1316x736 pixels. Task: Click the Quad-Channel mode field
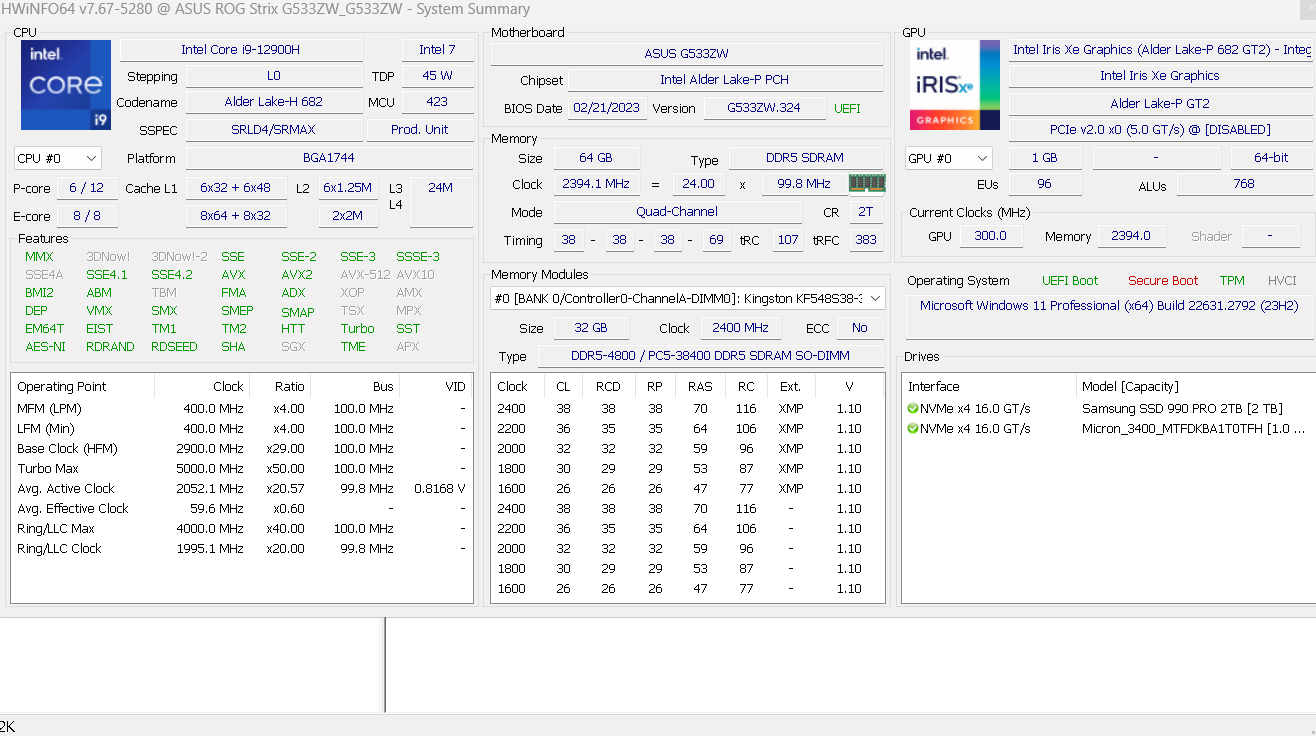click(677, 212)
